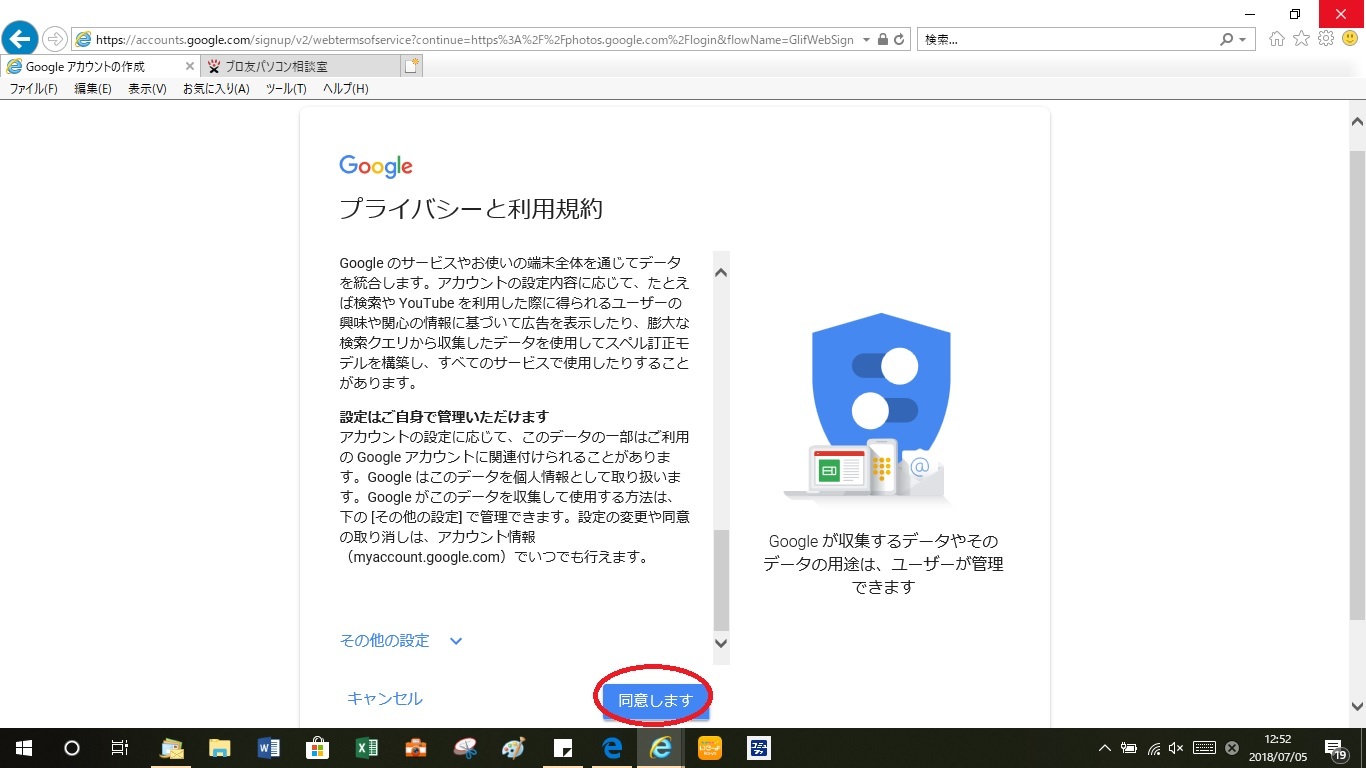Open Task View in the taskbar

[x=119, y=748]
